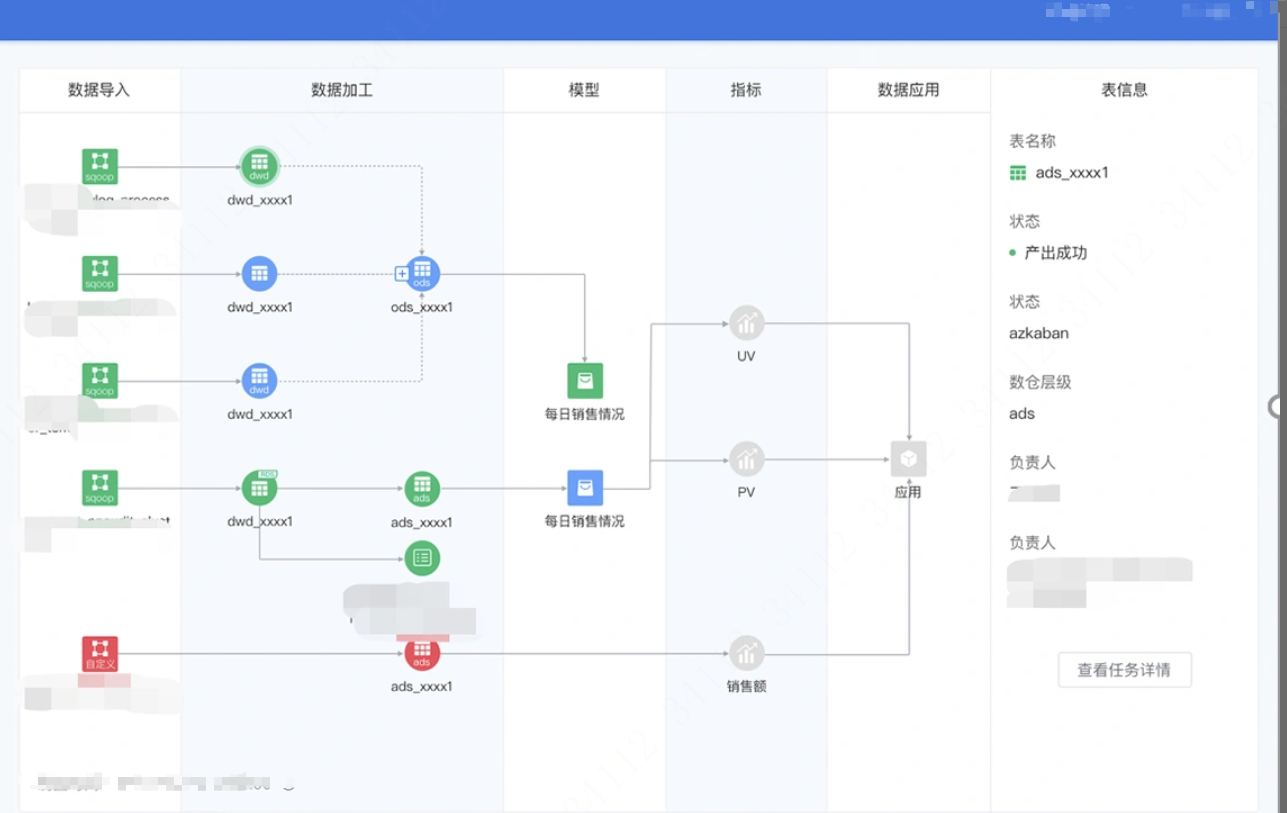Select green dwd table node with RDS badge

click(259, 488)
